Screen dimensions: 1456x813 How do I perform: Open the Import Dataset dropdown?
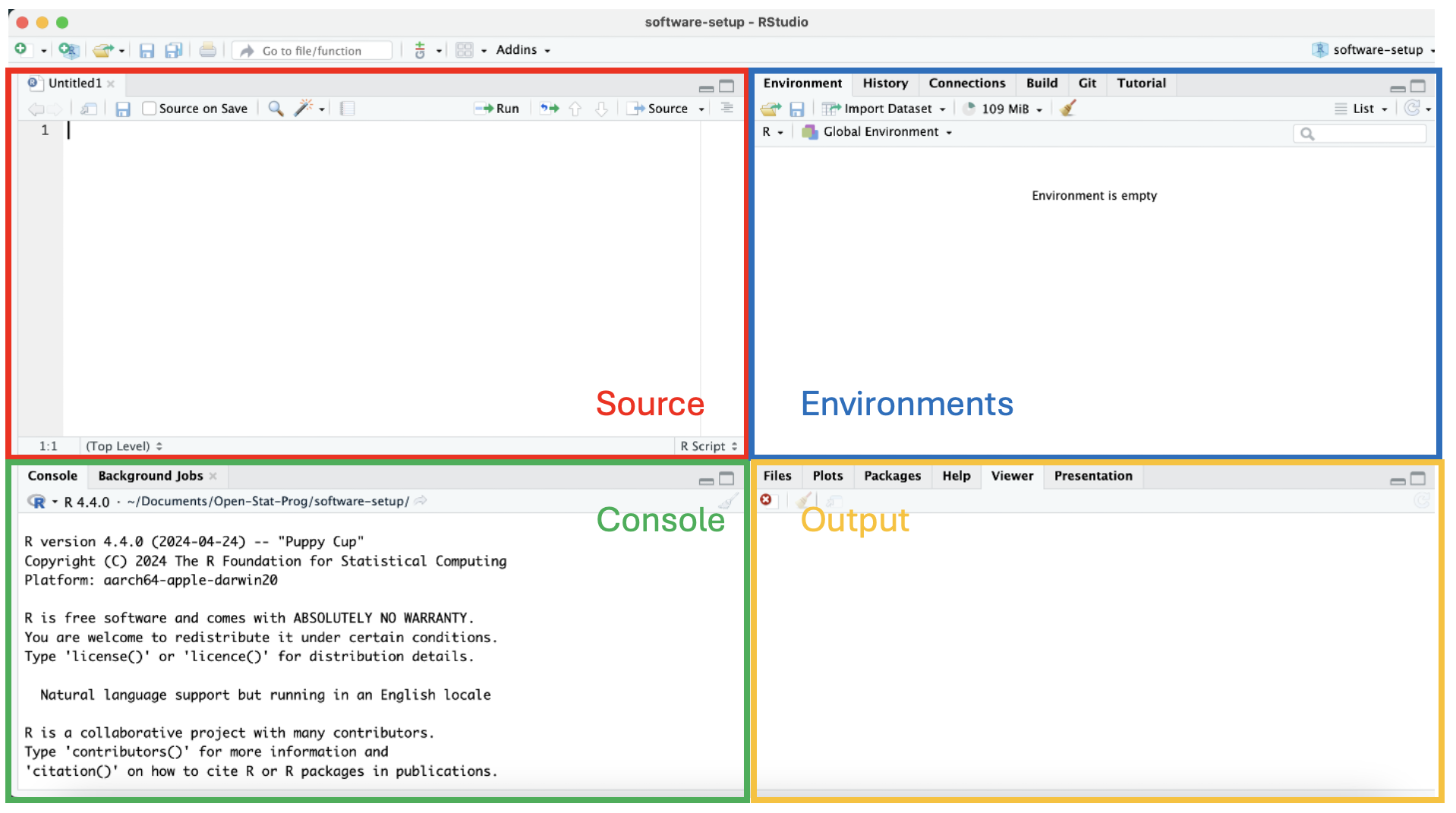tap(883, 109)
